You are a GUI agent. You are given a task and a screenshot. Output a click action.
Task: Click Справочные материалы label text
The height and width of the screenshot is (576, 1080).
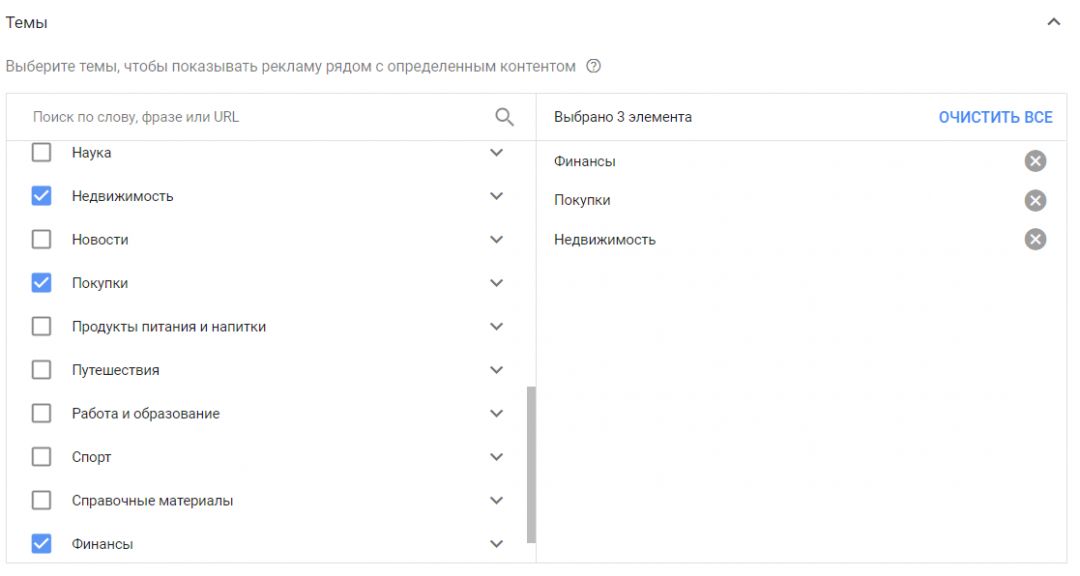pyautogui.click(x=152, y=501)
